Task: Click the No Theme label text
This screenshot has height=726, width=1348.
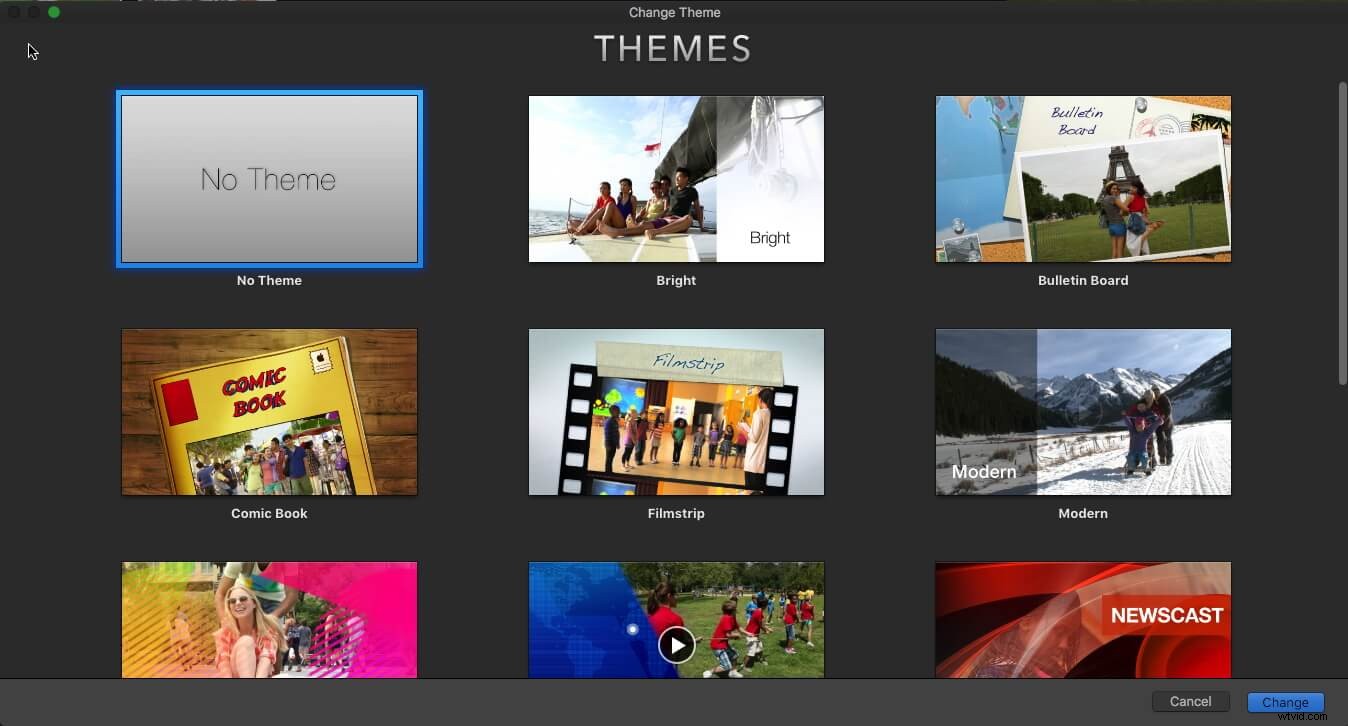Action: [x=268, y=280]
